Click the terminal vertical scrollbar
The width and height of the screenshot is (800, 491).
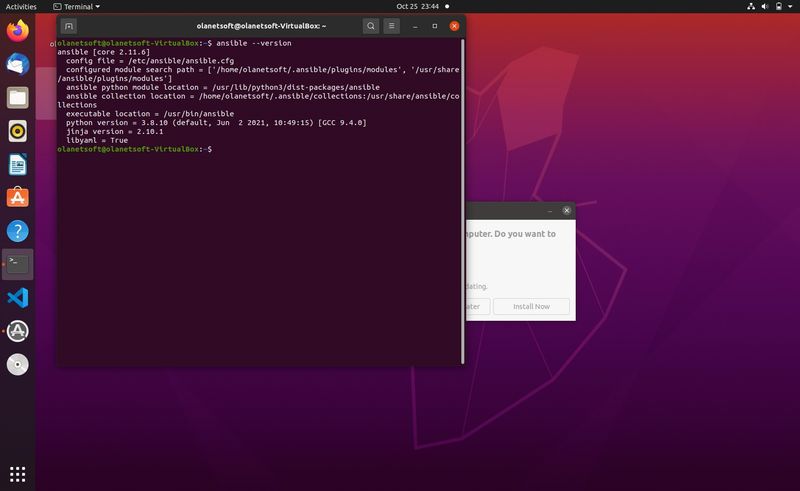(x=462, y=200)
